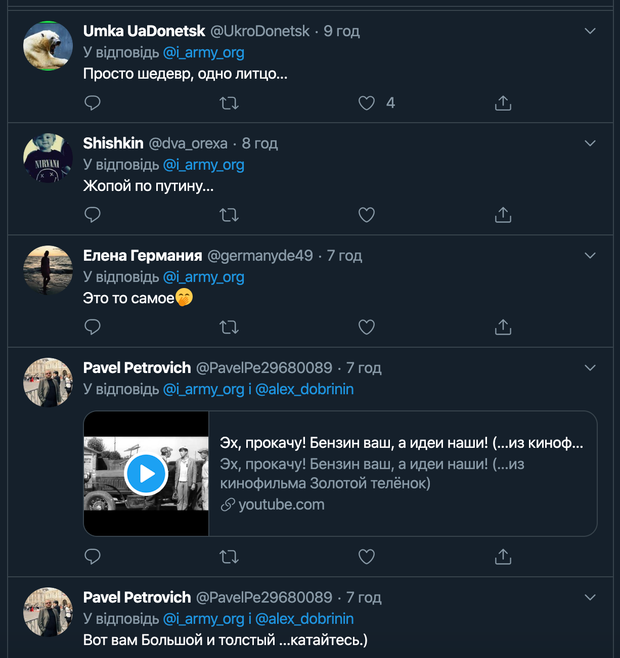Play the YouTube video preview
Screen dimensions: 620x658
point(146,473)
